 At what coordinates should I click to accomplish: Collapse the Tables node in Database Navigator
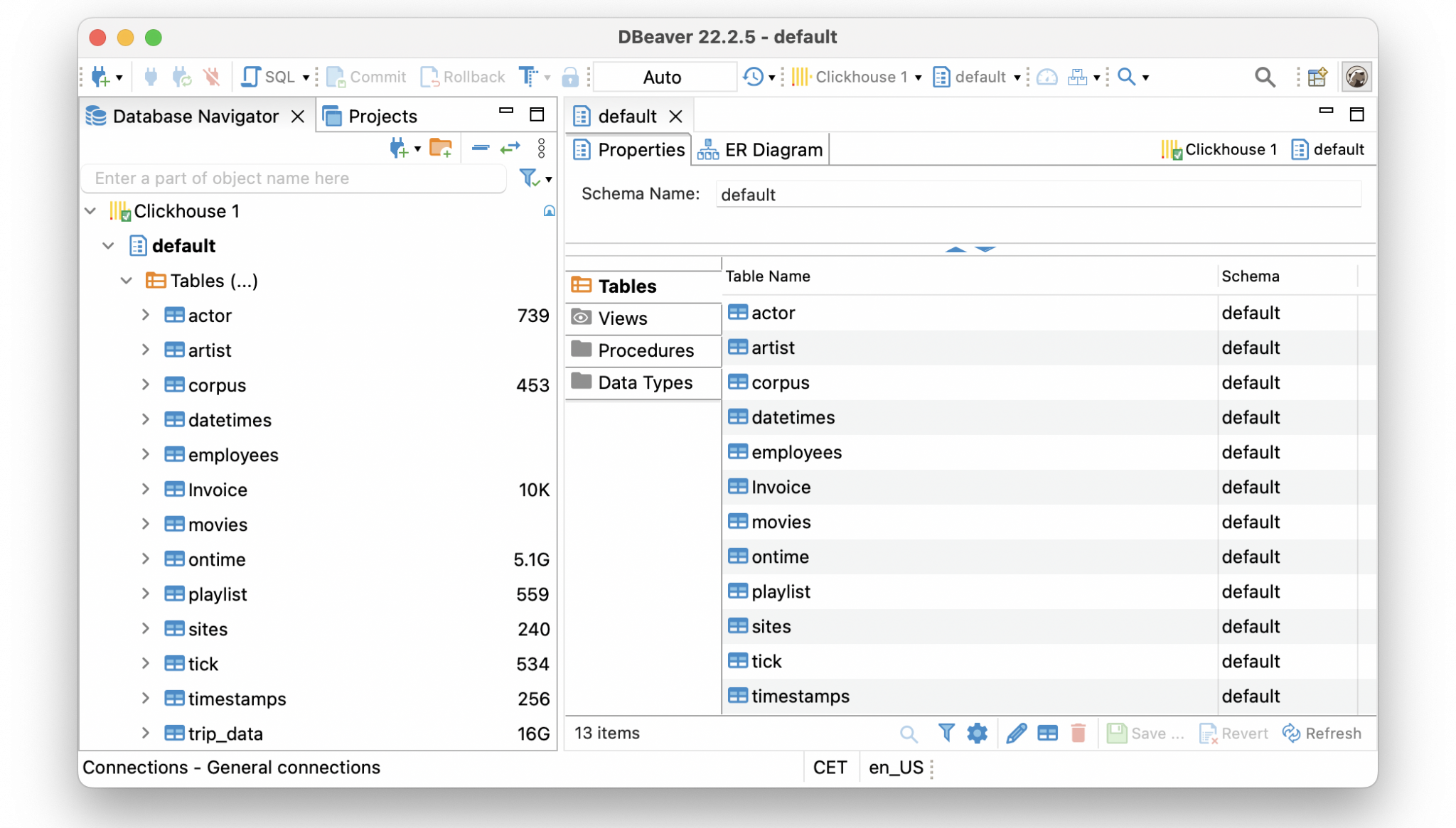127,280
